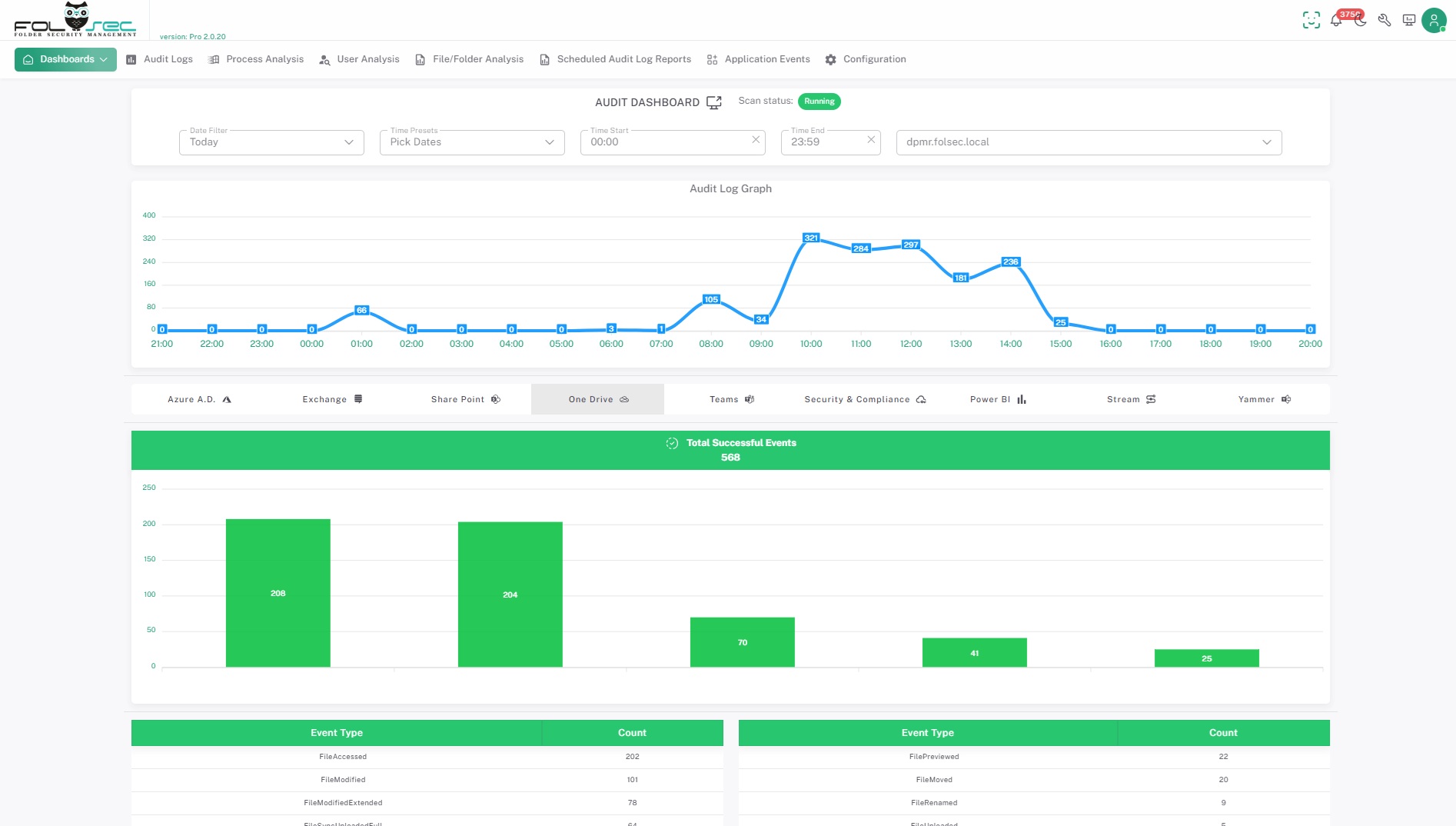Switch to the Teams tab
The height and width of the screenshot is (826, 1456).
coord(731,399)
